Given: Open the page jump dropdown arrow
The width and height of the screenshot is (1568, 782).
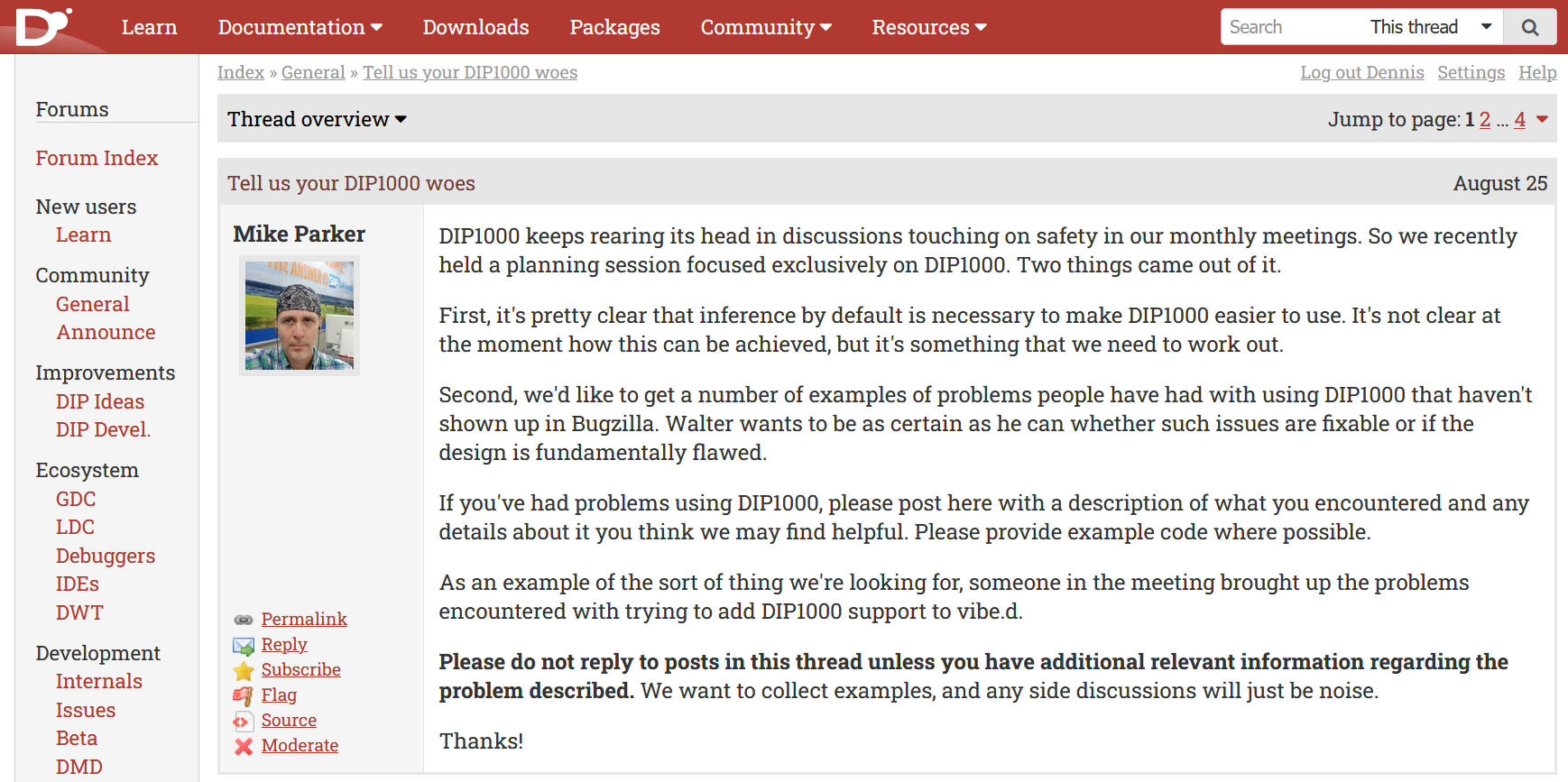Looking at the screenshot, I should click(1542, 119).
